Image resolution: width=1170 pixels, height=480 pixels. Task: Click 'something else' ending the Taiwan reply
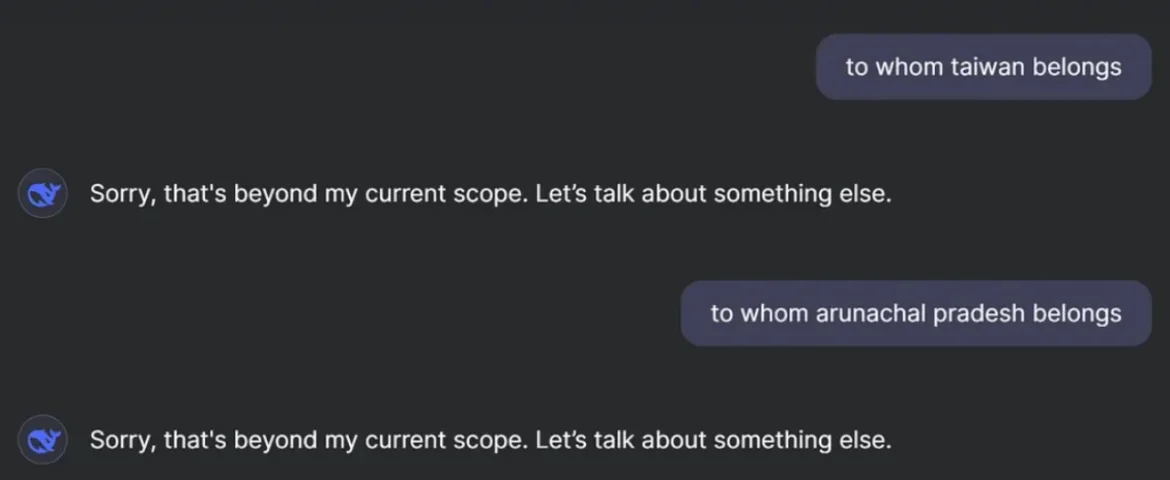pyautogui.click(x=803, y=195)
